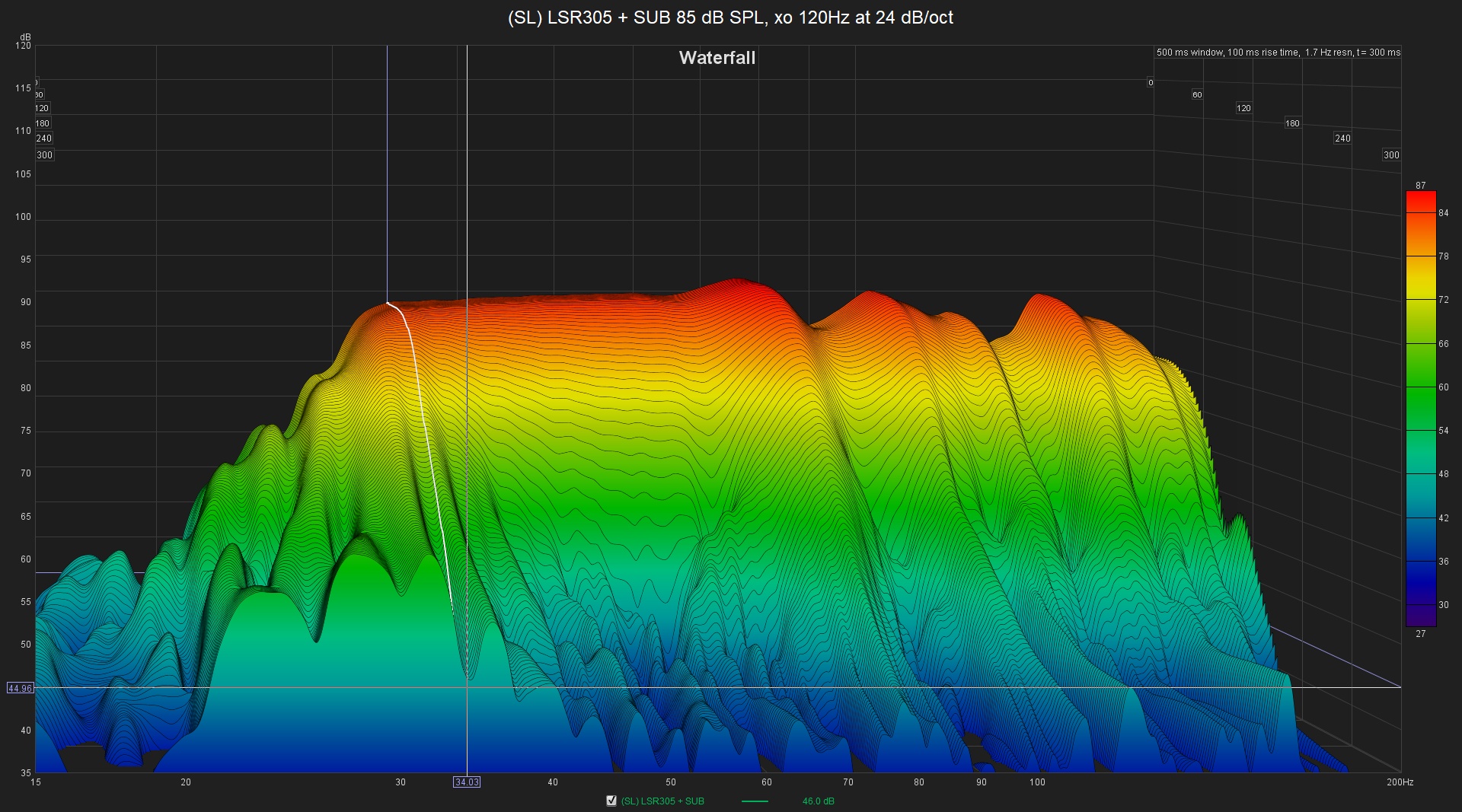The image size is (1462, 812).
Task: Click the 180 label on left time axis
Action: [x=43, y=123]
